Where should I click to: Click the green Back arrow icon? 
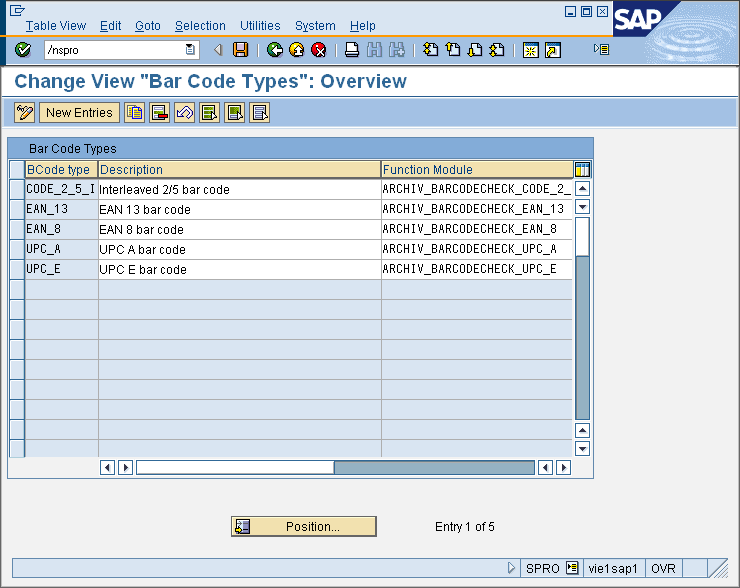(x=274, y=50)
